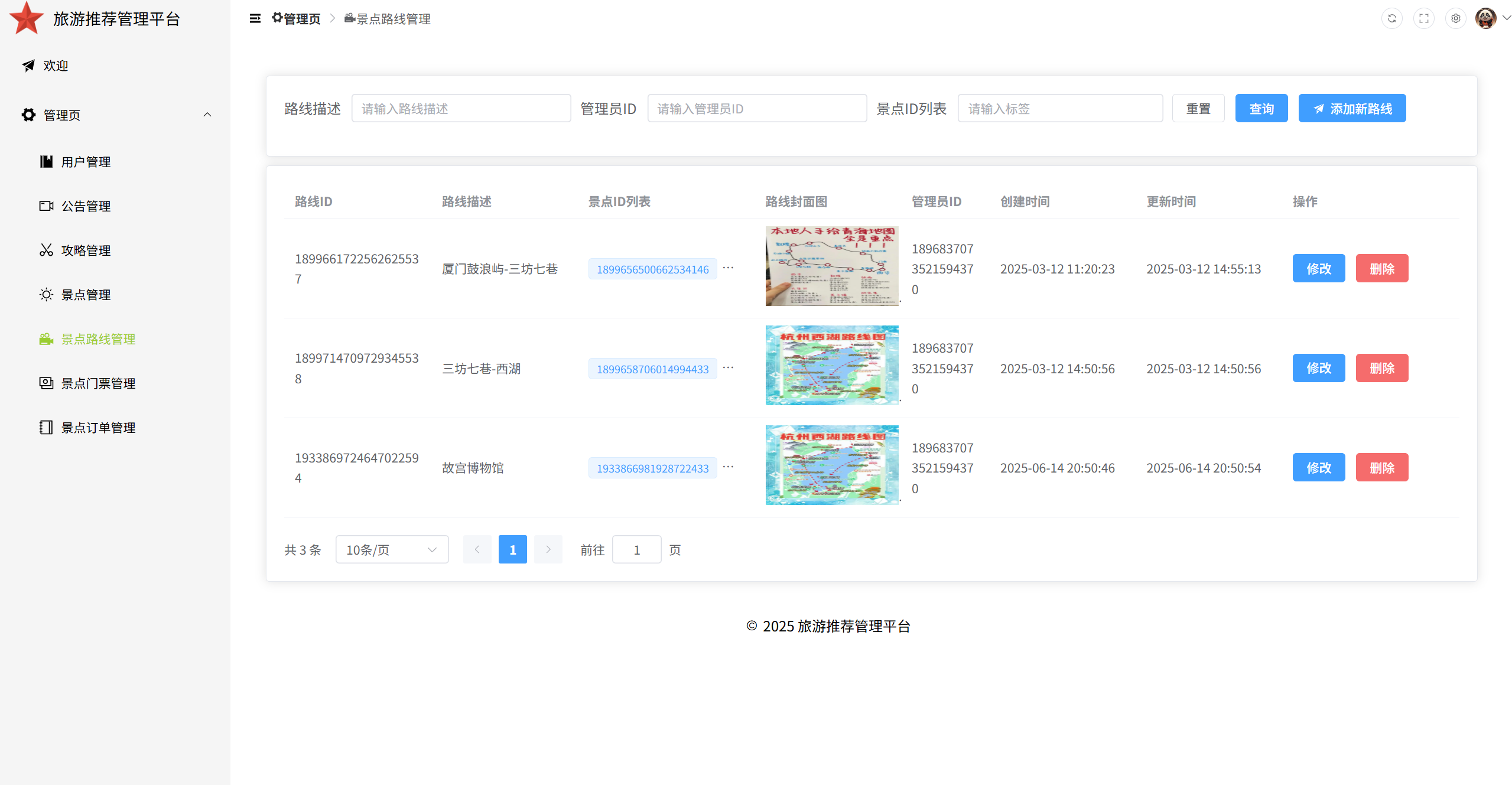Click the red star platform logo
The width and height of the screenshot is (1512, 785).
click(x=26, y=18)
